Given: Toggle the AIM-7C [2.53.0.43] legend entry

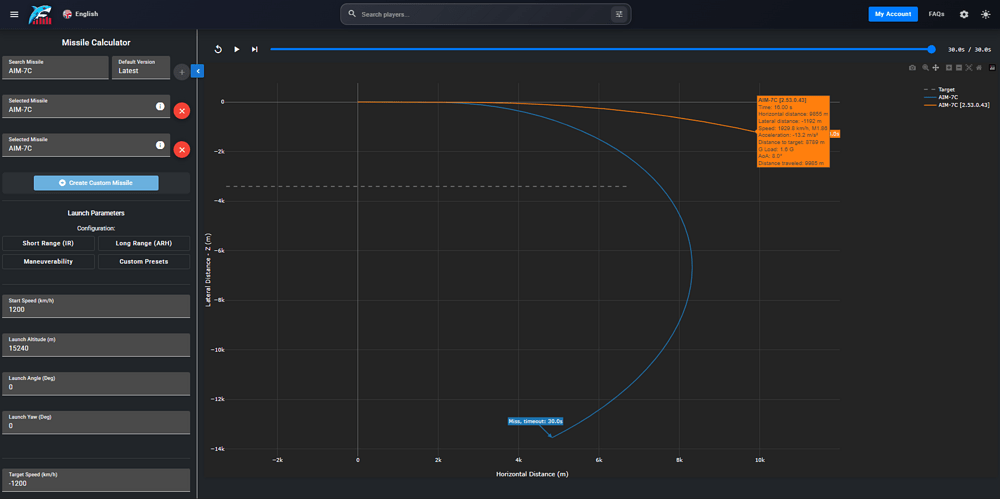Looking at the screenshot, I should pos(957,105).
